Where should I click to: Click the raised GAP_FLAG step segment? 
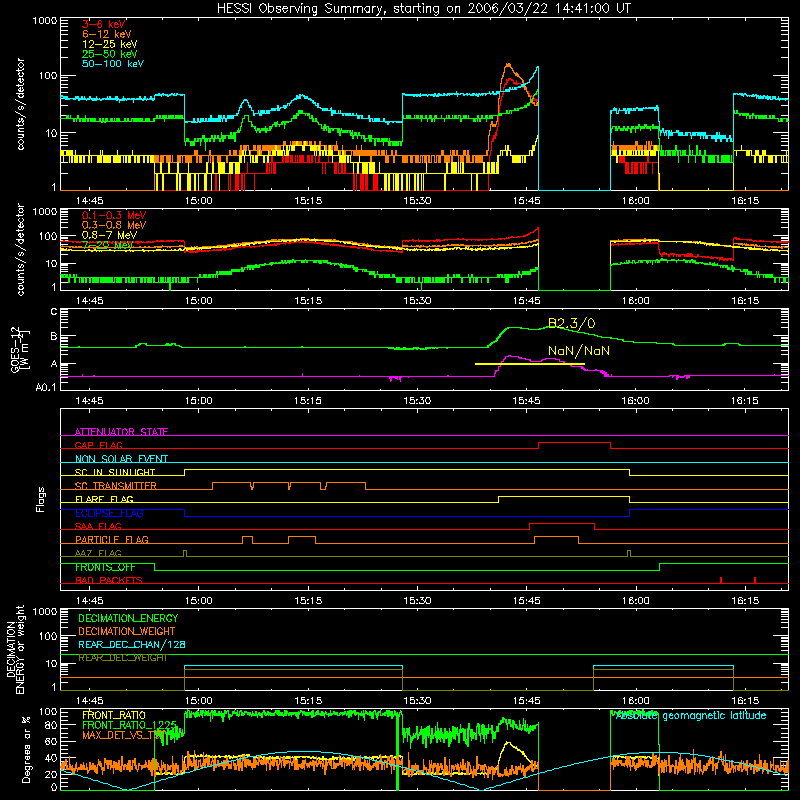click(574, 443)
